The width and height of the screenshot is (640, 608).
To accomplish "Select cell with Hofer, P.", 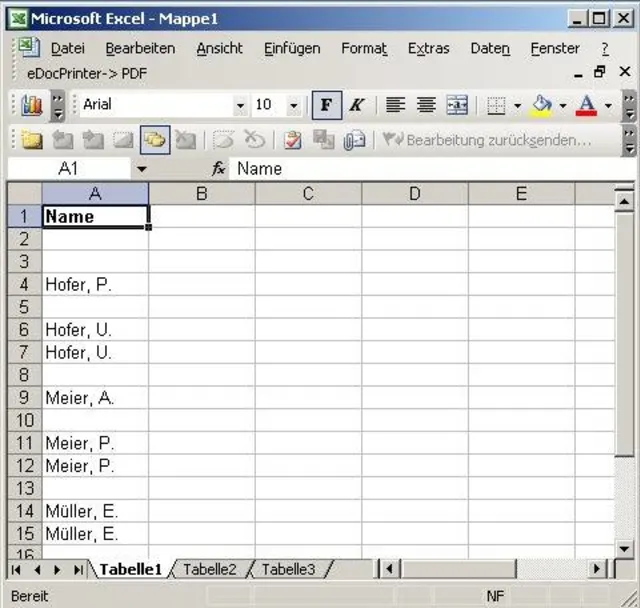I will 96,284.
